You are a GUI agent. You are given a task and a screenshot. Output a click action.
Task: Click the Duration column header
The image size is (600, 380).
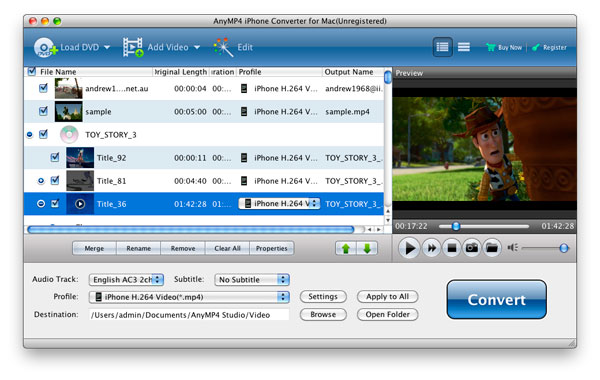[x=222, y=72]
